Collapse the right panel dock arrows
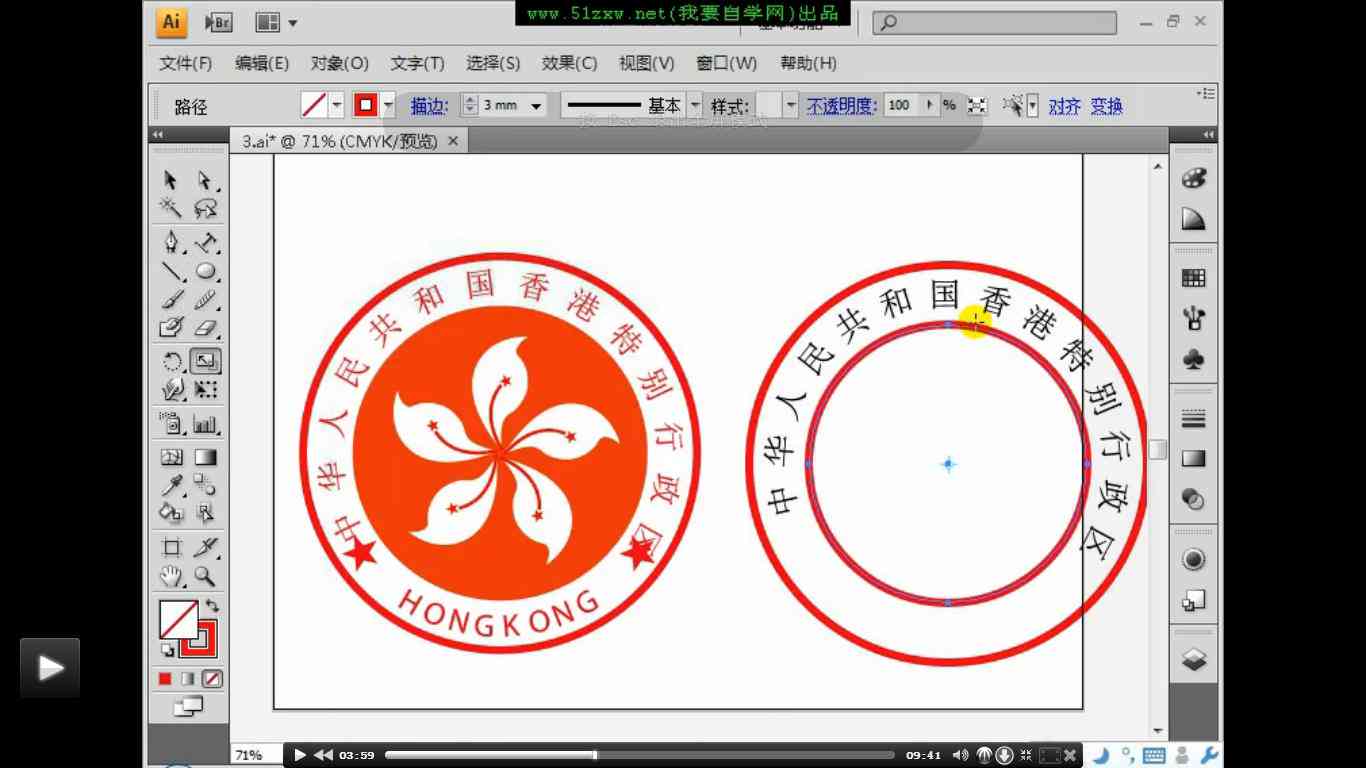The width and height of the screenshot is (1366, 768). coord(1208,135)
